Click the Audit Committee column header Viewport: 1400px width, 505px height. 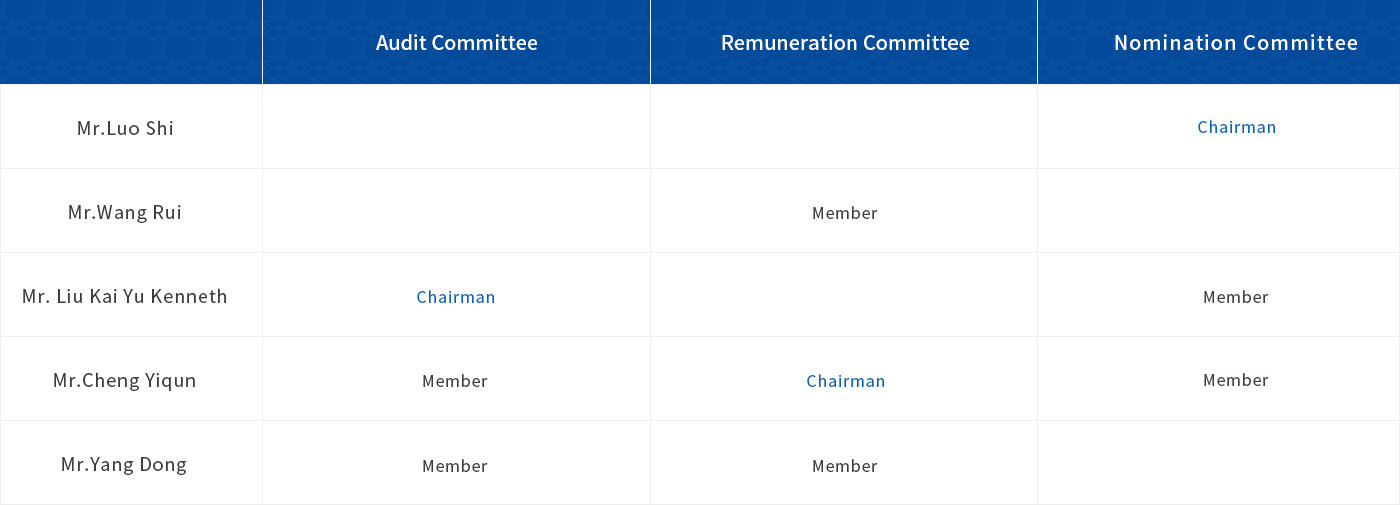(x=456, y=43)
